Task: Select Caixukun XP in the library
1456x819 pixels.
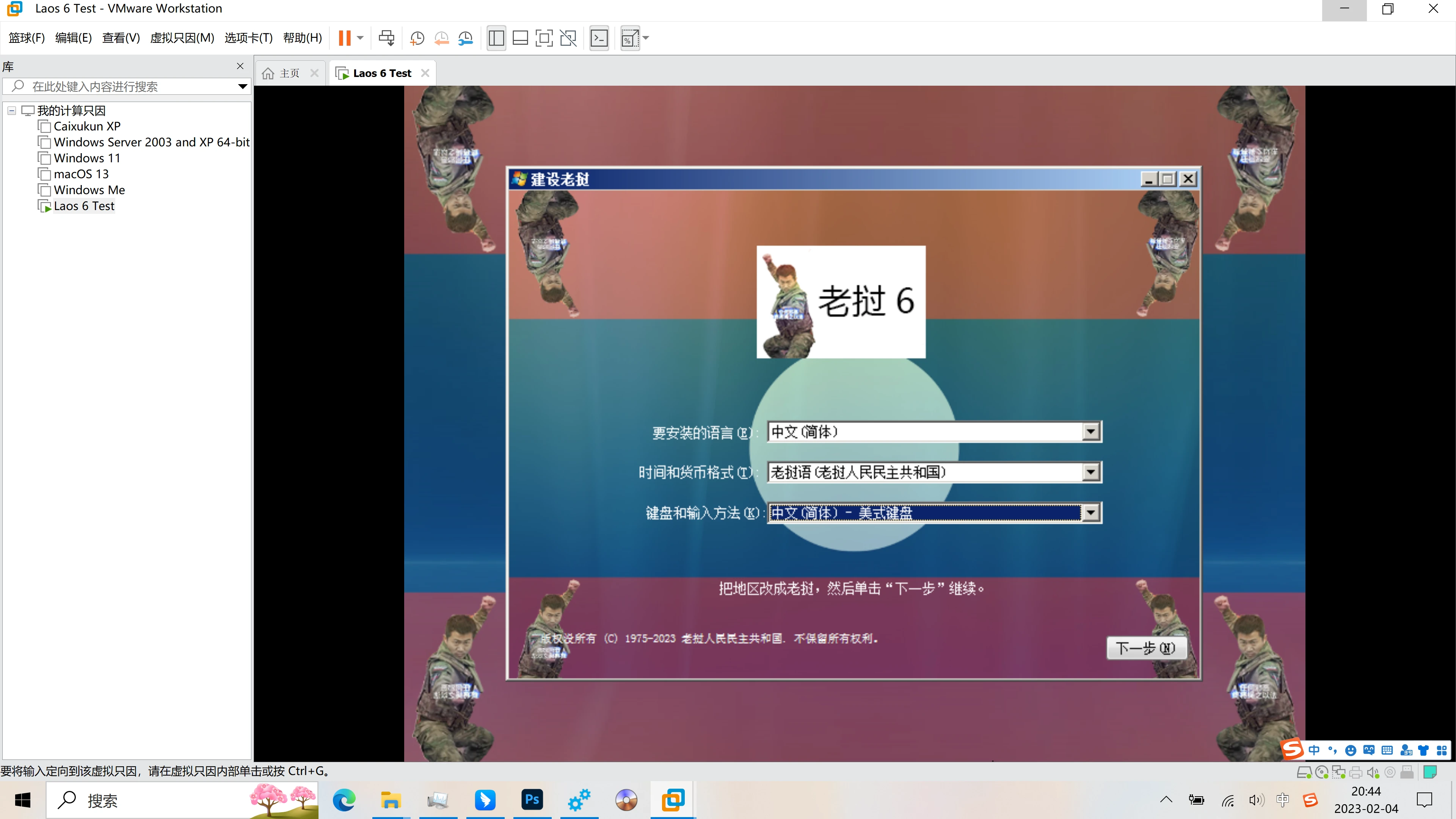Action: tap(87, 126)
